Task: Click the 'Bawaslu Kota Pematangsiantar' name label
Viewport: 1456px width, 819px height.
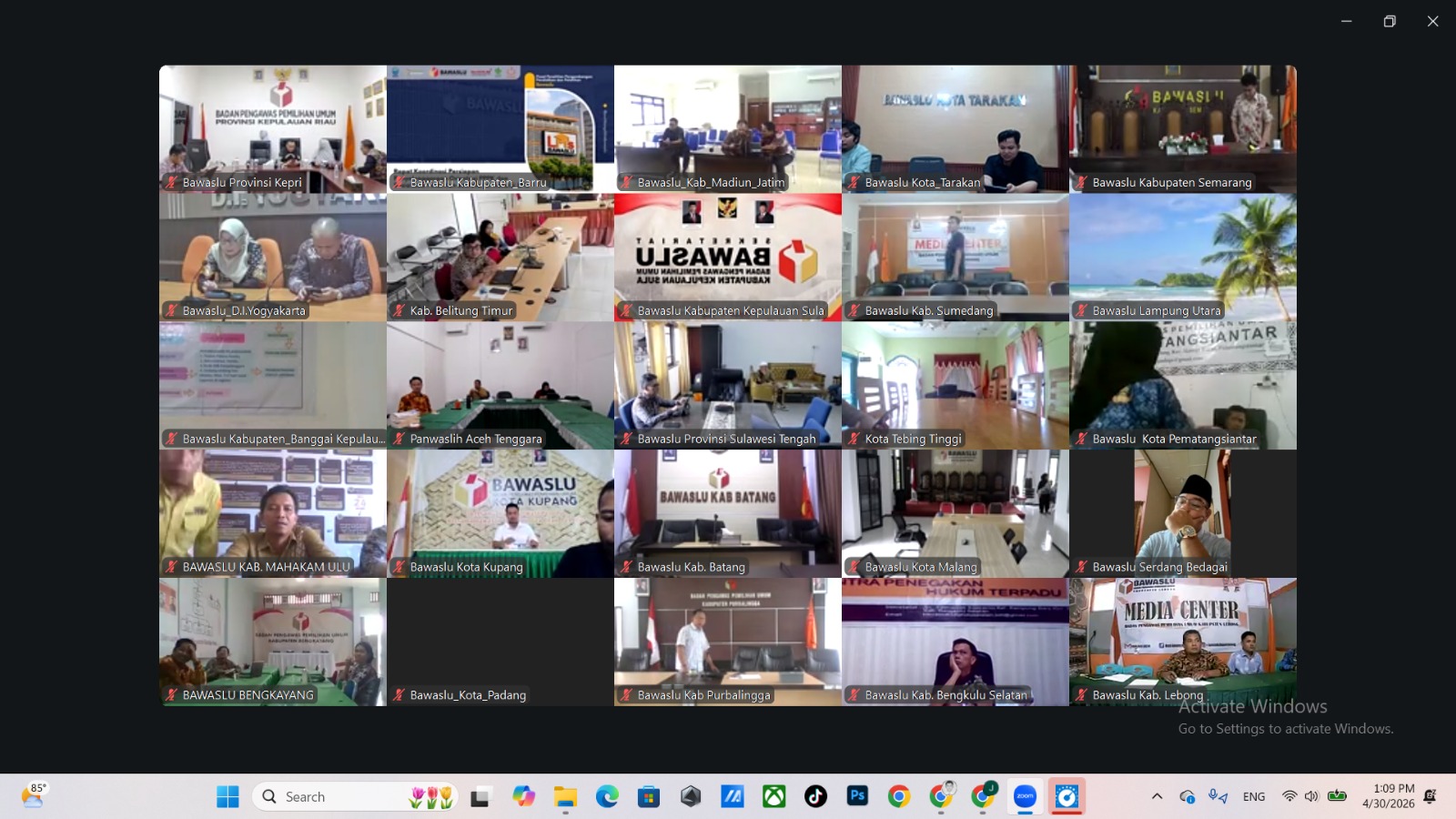Action: click(1175, 439)
